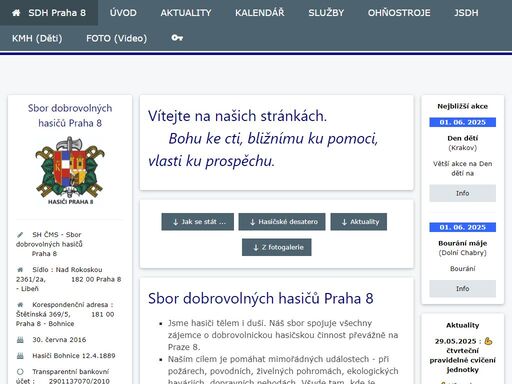Screen dimensions: 512x384
Task: Open the key login icon in navigation
Action: pyautogui.click(x=177, y=38)
